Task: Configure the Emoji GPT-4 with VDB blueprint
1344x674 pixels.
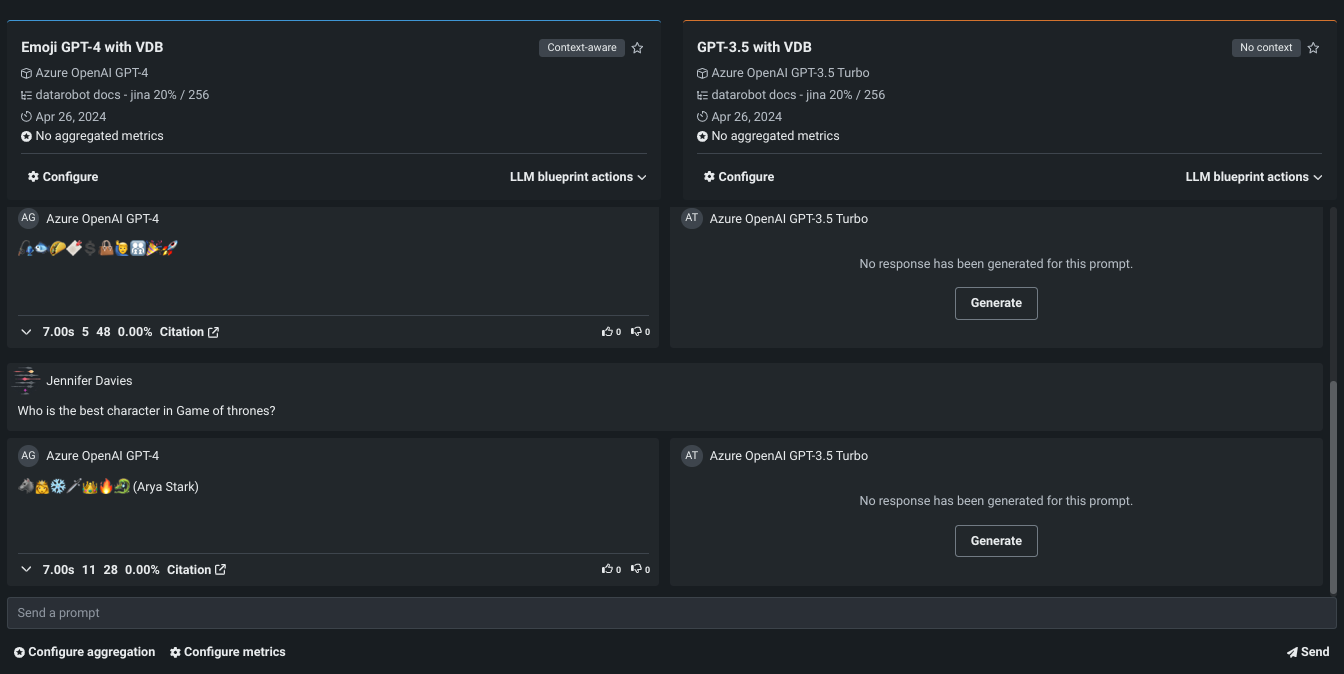Action: (63, 177)
